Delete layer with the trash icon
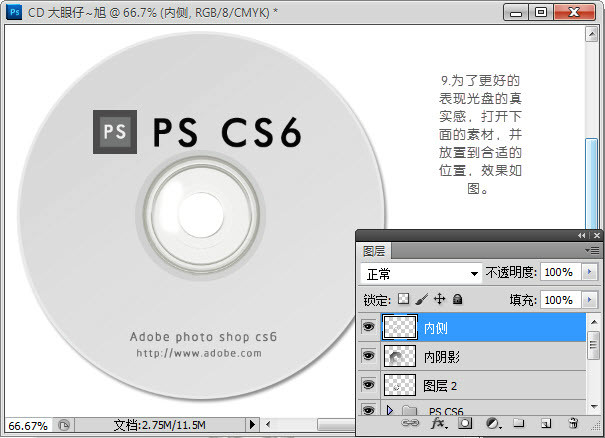The height and width of the screenshot is (438, 605). [573, 424]
